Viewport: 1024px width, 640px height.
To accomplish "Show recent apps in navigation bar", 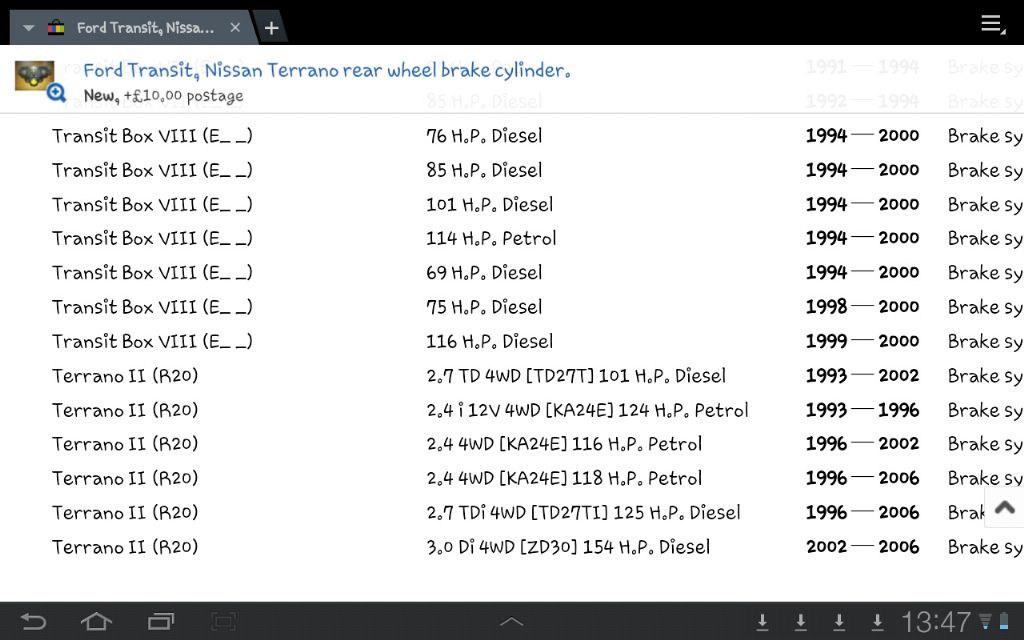I will point(160,622).
